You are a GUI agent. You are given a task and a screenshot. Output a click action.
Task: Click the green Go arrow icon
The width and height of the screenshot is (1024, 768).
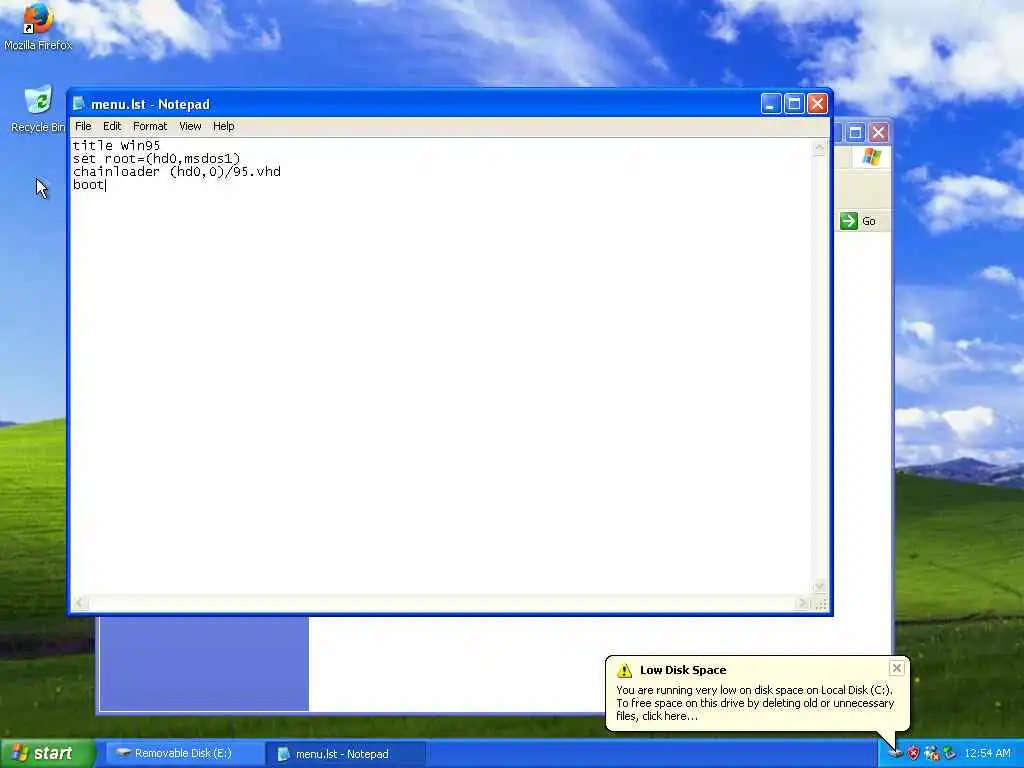pyautogui.click(x=848, y=221)
